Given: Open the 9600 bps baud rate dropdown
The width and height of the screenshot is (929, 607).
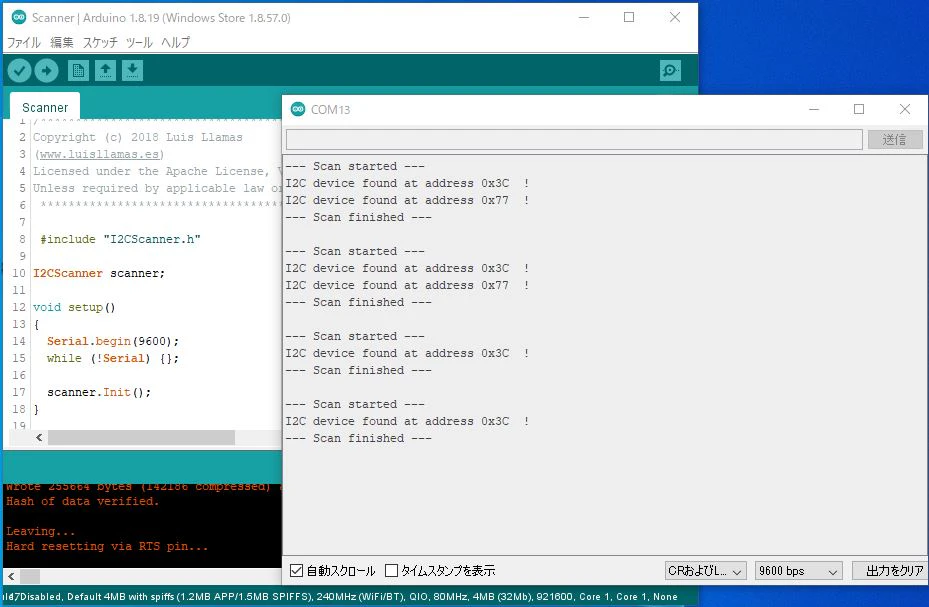Looking at the screenshot, I should 798,571.
